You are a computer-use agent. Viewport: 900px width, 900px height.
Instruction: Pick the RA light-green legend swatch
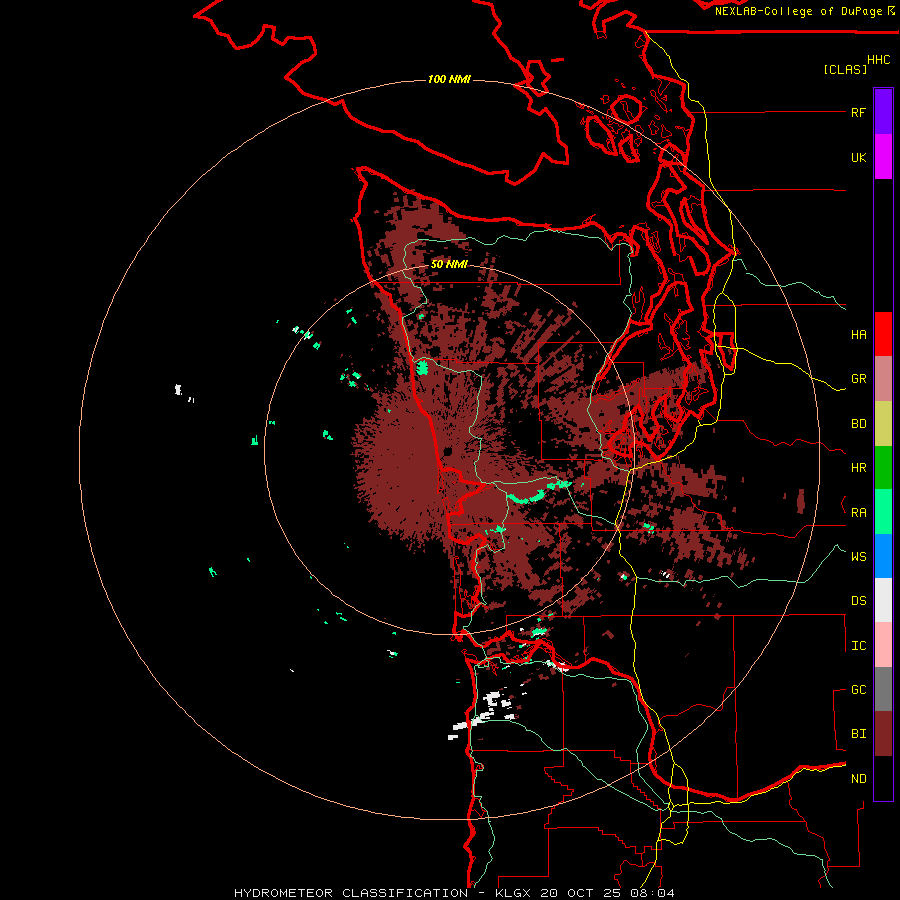pos(883,512)
